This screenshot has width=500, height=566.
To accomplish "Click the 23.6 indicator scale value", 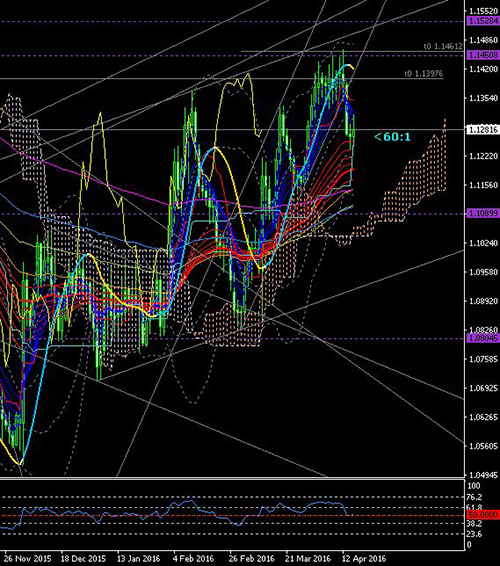I will click(474, 534).
